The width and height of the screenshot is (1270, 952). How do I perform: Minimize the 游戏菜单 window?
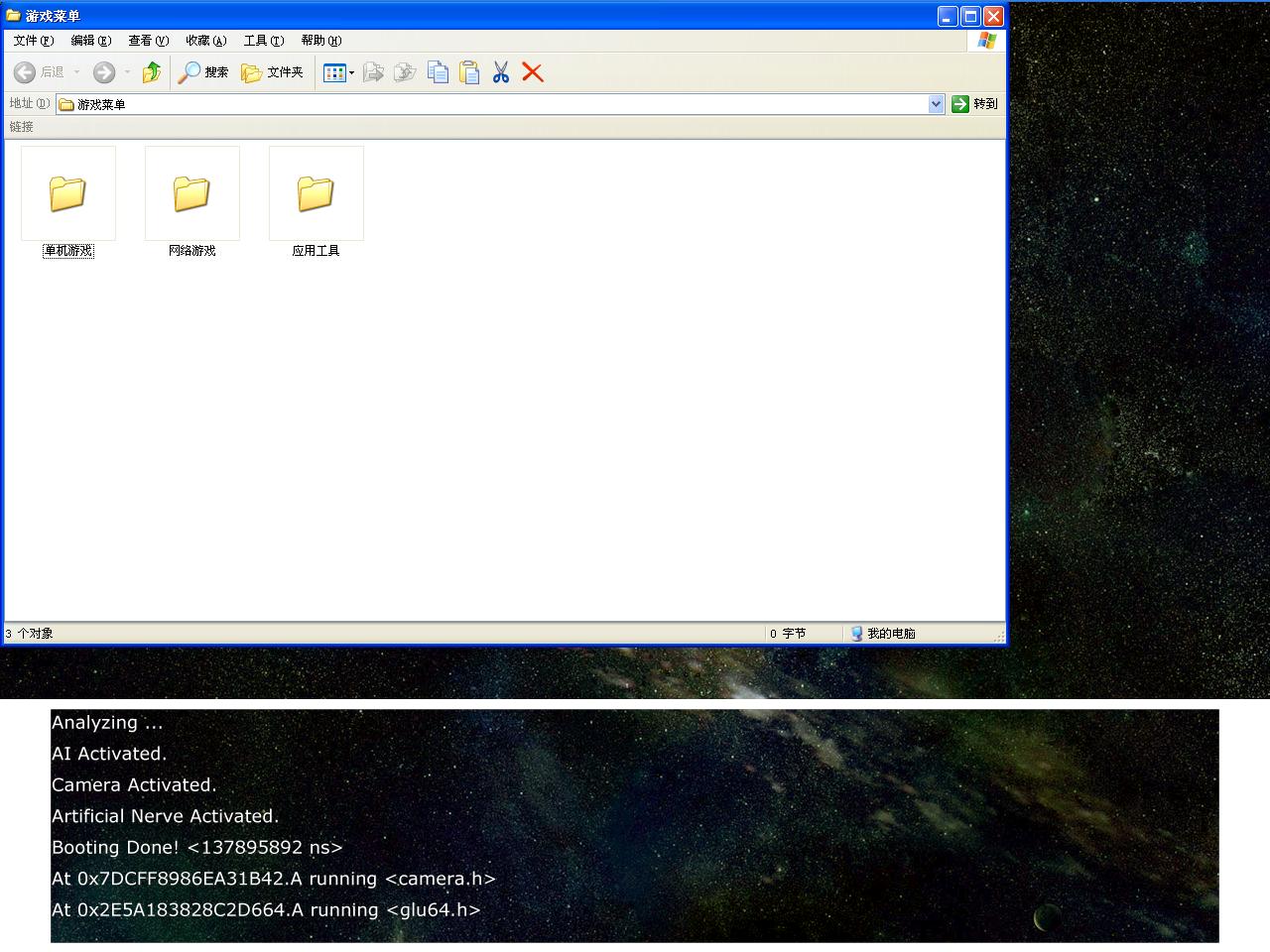948,16
